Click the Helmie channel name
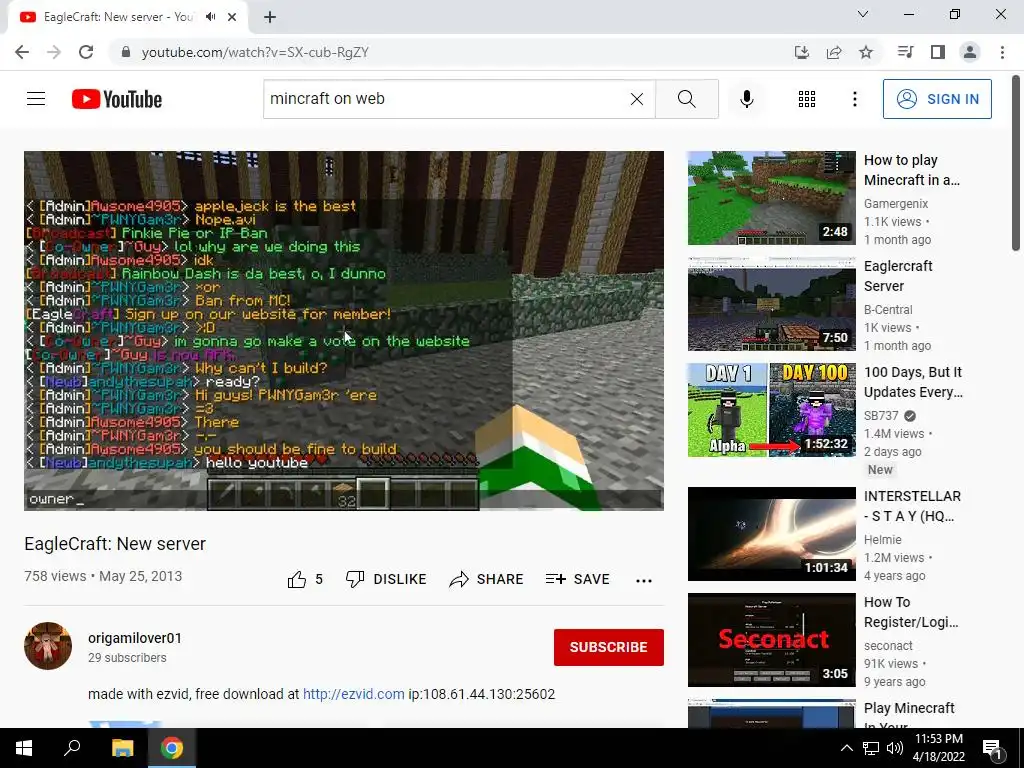Image resolution: width=1024 pixels, height=768 pixels. pos(882,539)
